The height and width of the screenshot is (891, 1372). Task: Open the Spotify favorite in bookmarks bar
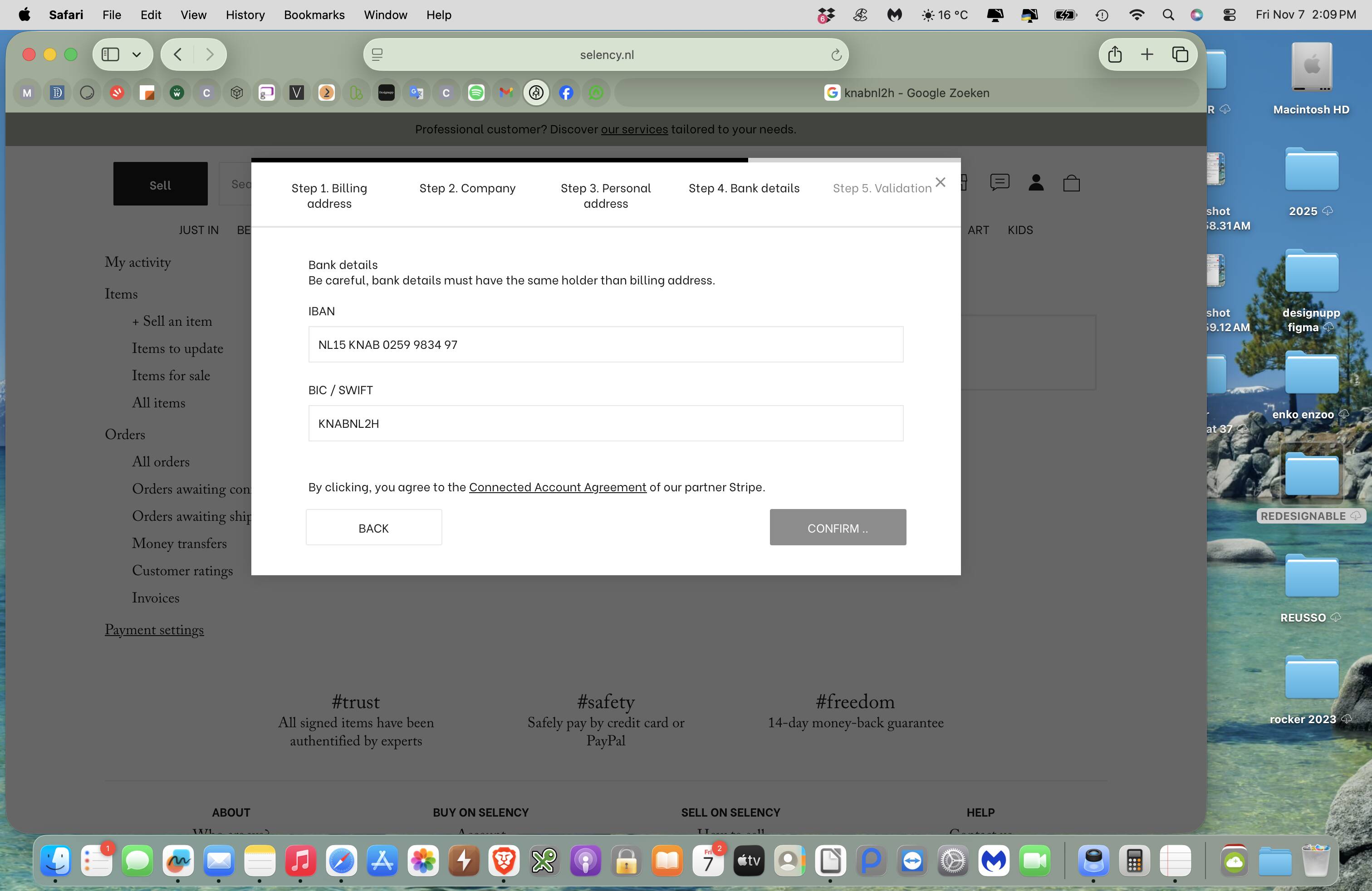(475, 92)
